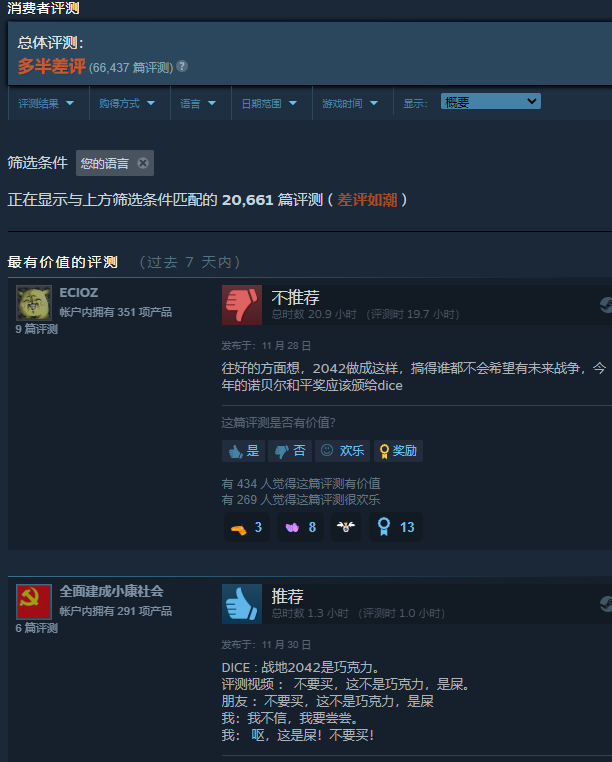Click the purple butterfly award with count 8
This screenshot has height=762, width=612.
click(x=300, y=527)
